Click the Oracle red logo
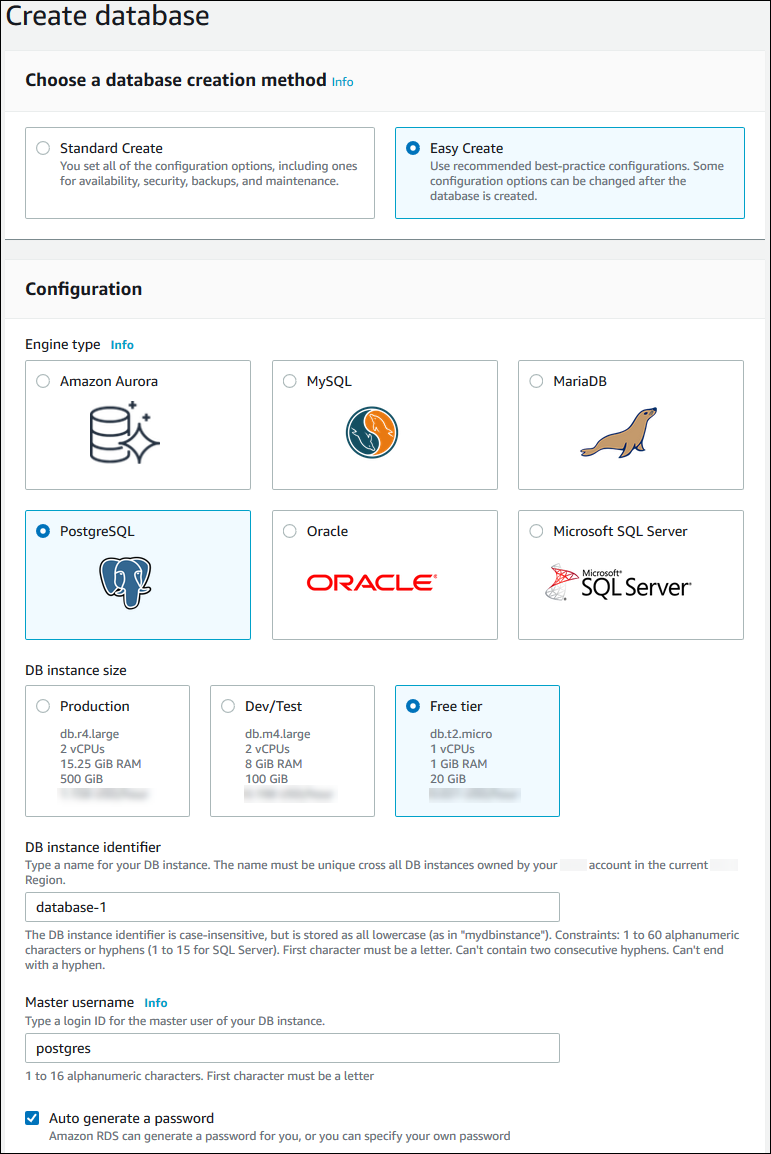This screenshot has height=1154, width=771. [x=371, y=582]
